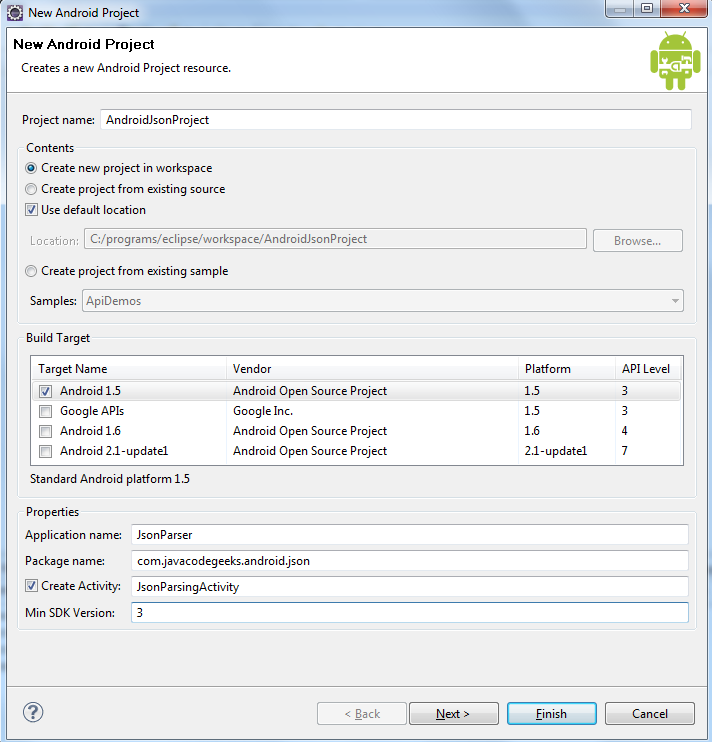Click the Create Activity name field

coord(410,587)
